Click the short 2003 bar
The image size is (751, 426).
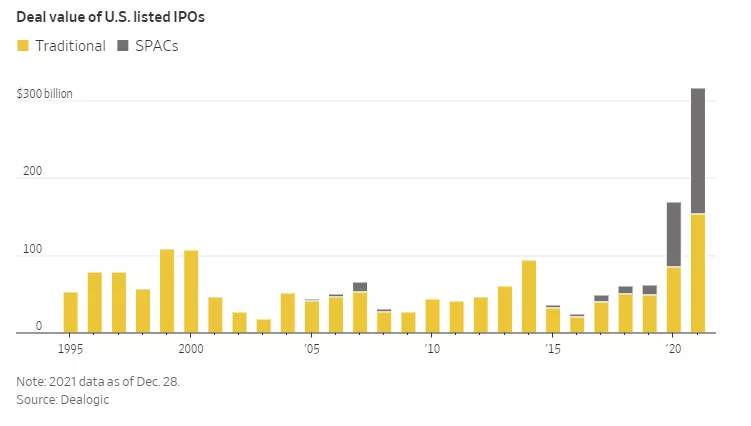(264, 326)
